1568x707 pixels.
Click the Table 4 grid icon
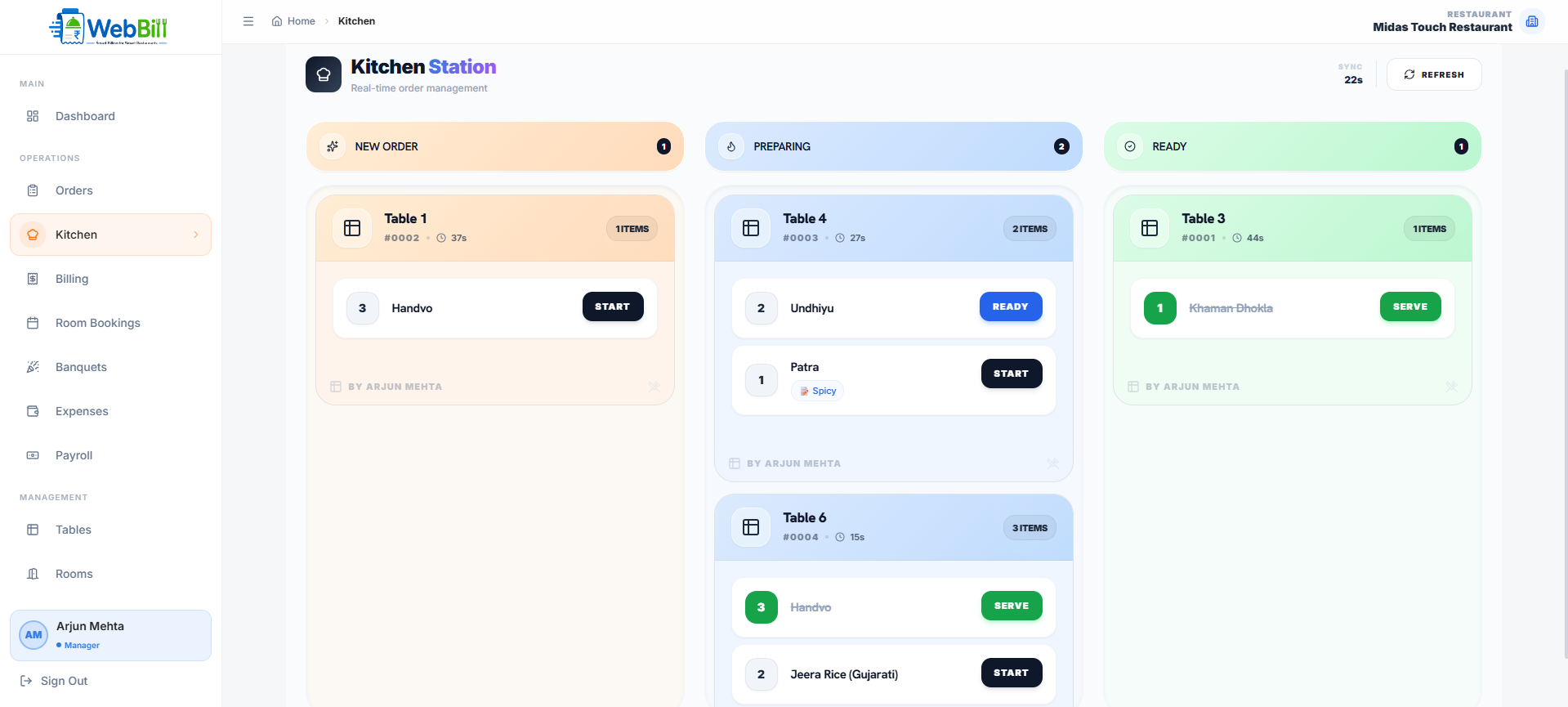[x=751, y=228]
